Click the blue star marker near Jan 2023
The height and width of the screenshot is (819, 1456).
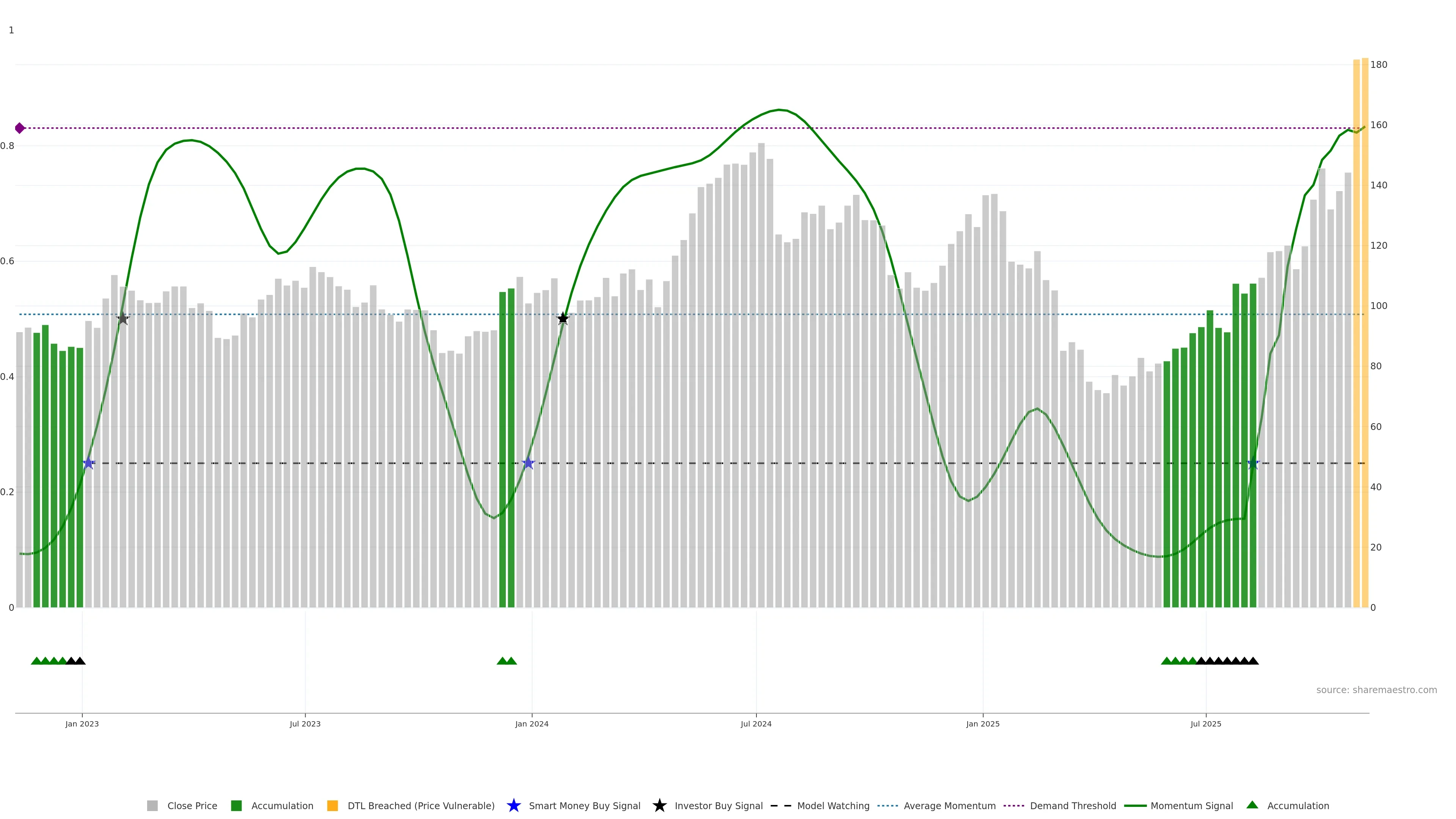click(89, 463)
